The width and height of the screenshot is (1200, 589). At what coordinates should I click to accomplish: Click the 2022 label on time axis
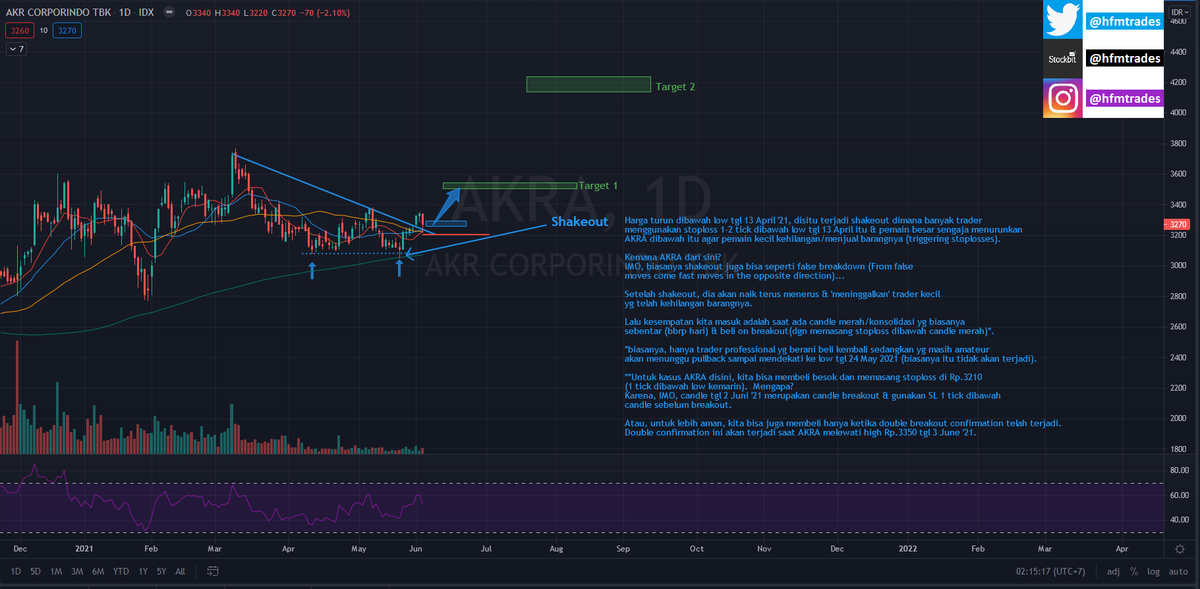click(x=908, y=549)
